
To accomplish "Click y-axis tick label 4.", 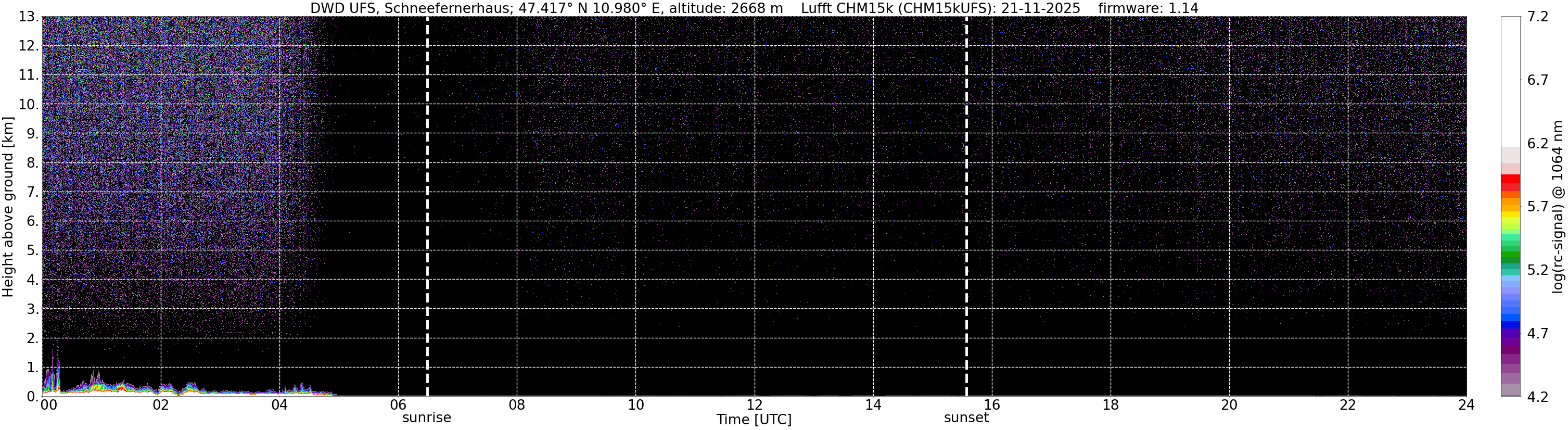I will 33,280.
